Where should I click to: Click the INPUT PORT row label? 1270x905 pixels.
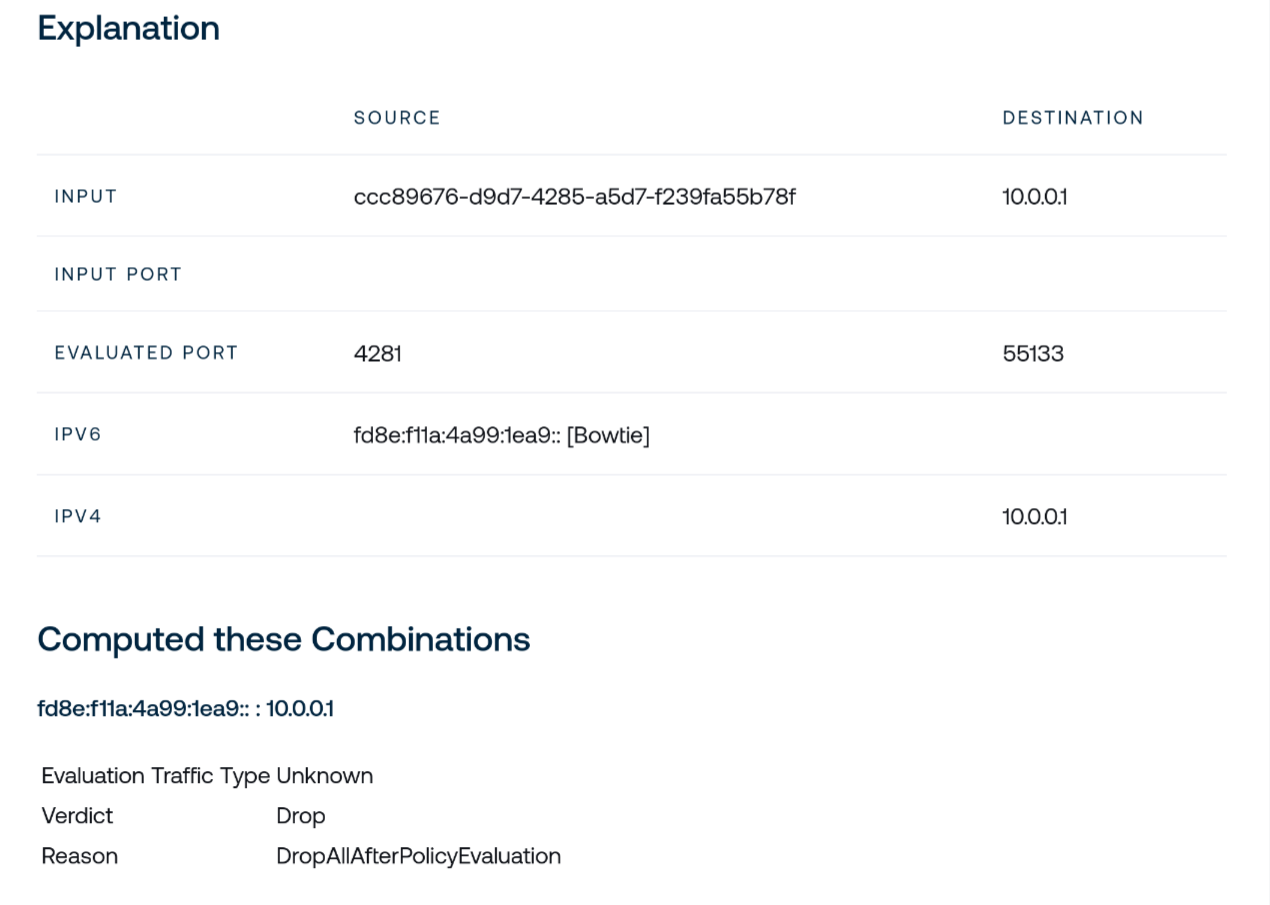point(118,275)
